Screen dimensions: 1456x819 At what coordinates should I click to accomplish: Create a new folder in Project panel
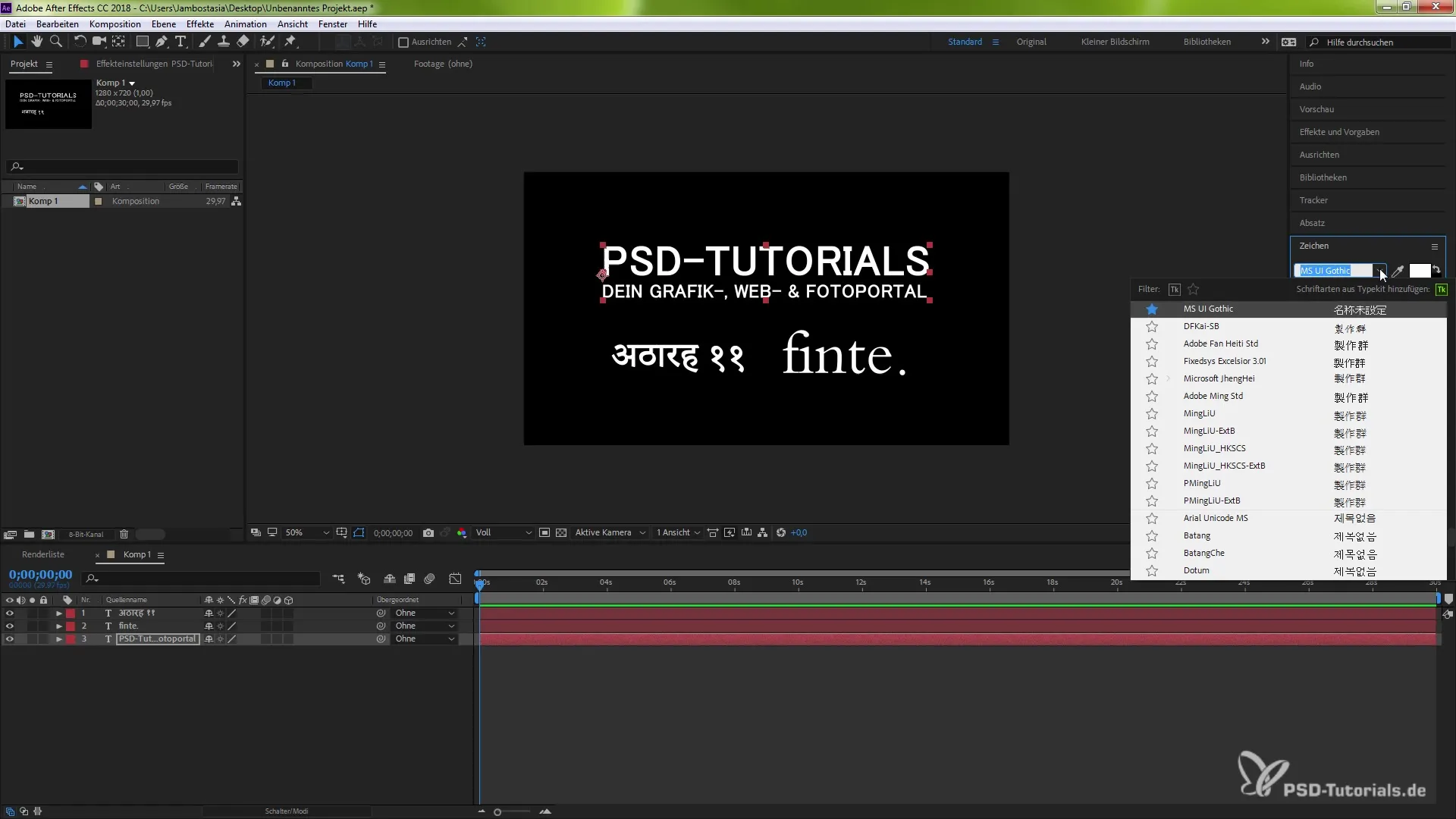click(29, 535)
